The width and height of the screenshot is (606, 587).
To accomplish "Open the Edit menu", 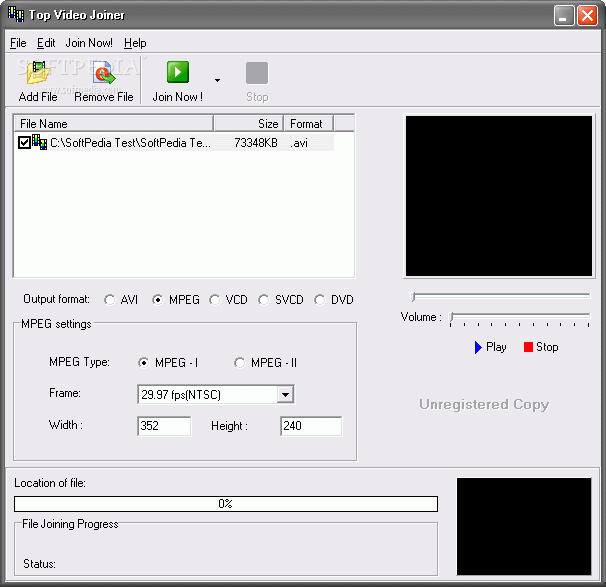I will point(46,43).
